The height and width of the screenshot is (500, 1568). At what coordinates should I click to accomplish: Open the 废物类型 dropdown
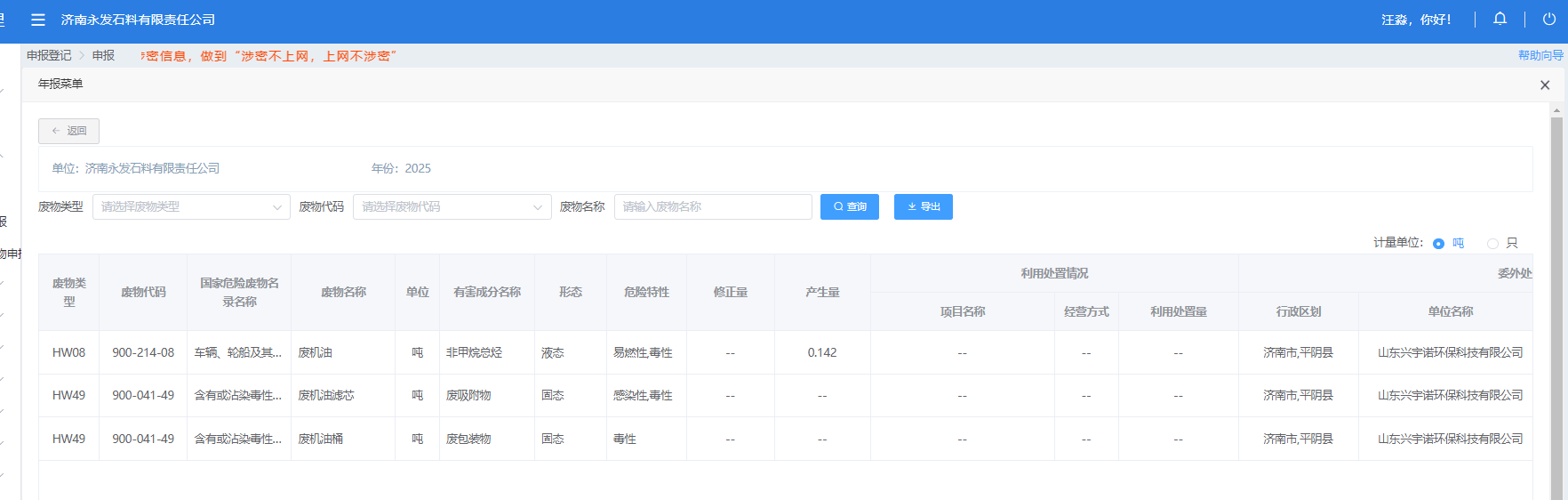tap(191, 206)
